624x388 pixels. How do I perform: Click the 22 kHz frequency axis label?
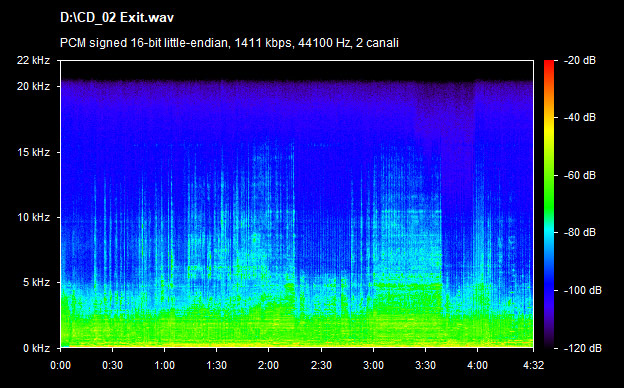pyautogui.click(x=33, y=60)
